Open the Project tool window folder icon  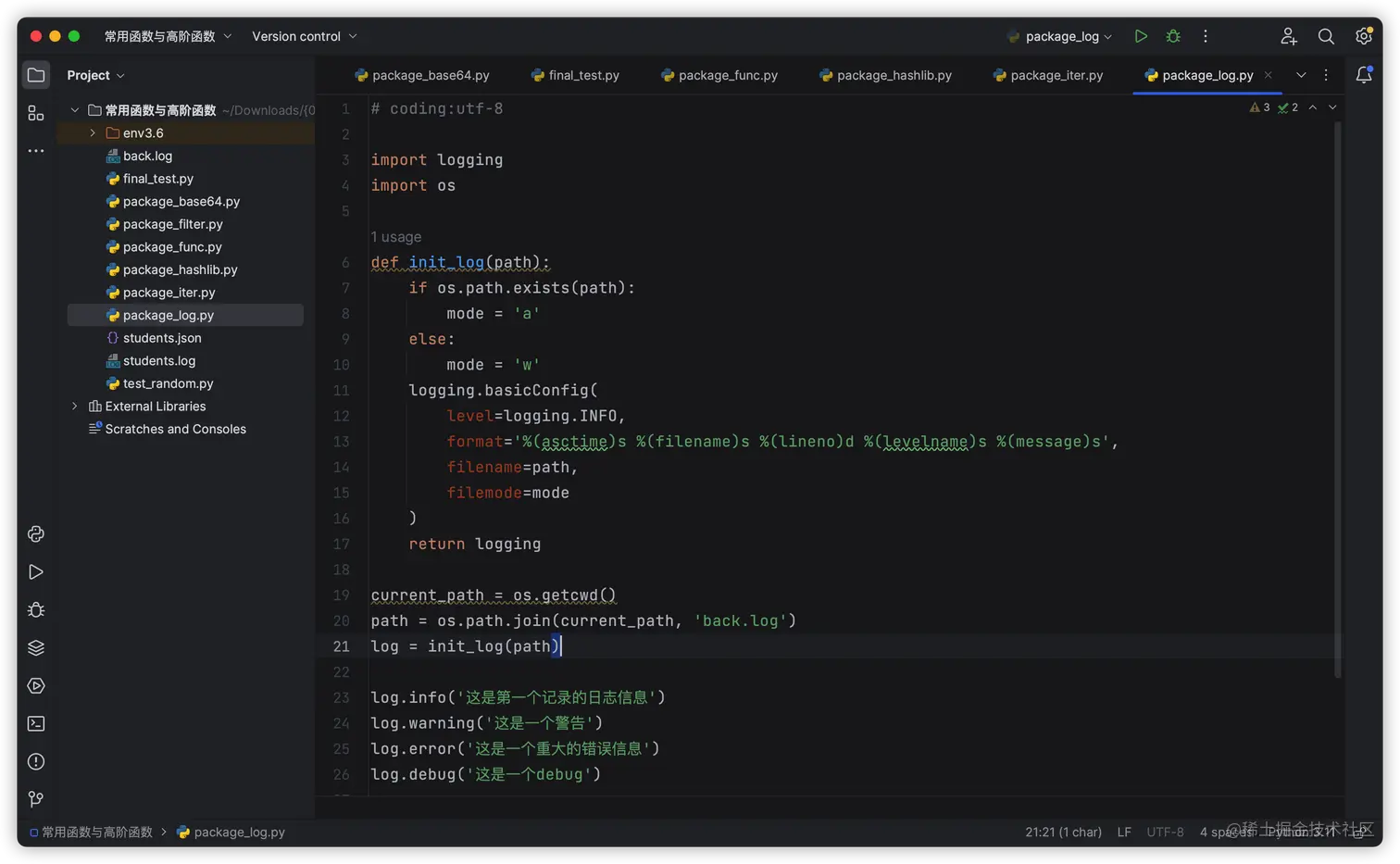(36, 75)
